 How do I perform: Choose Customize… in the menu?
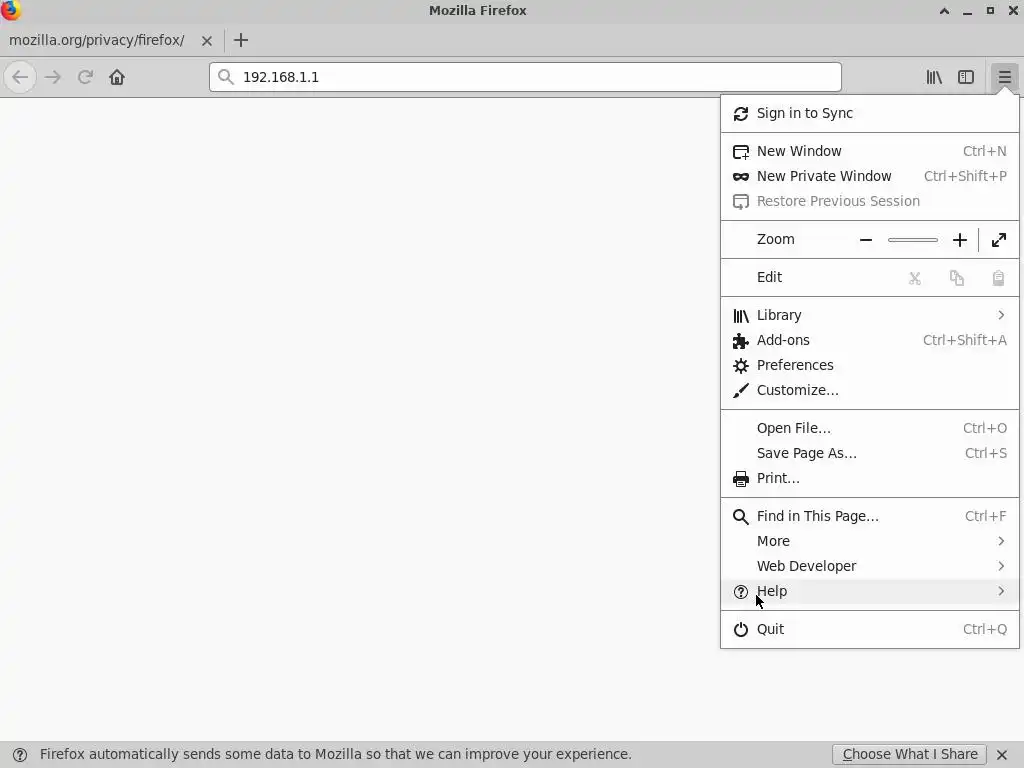pos(869,391)
